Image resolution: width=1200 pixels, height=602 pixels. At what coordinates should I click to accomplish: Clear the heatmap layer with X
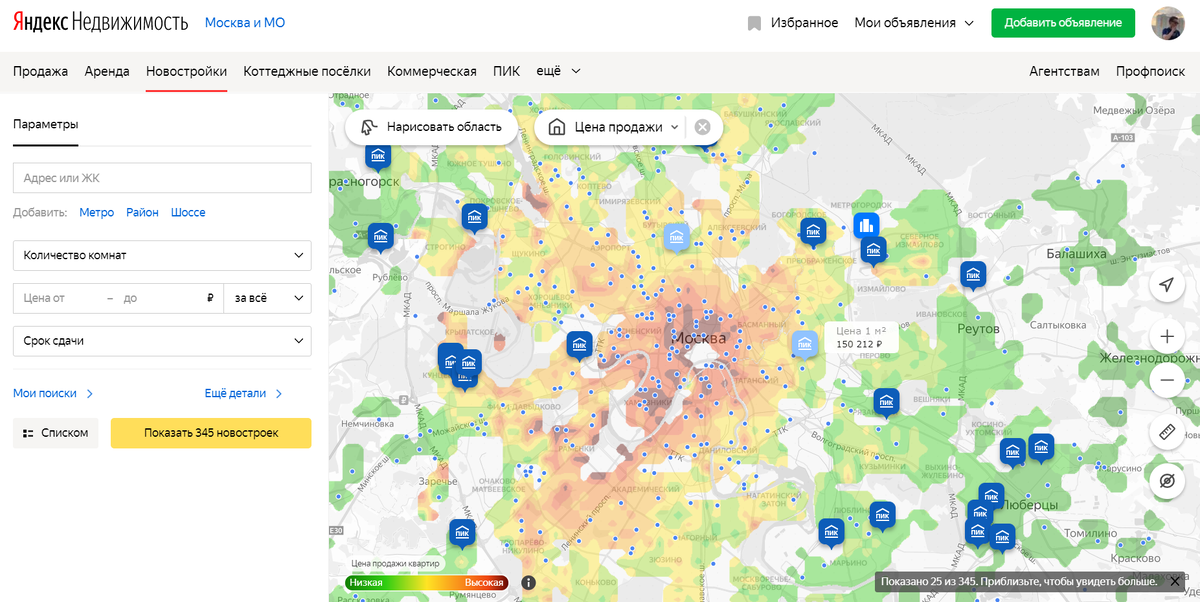click(702, 127)
